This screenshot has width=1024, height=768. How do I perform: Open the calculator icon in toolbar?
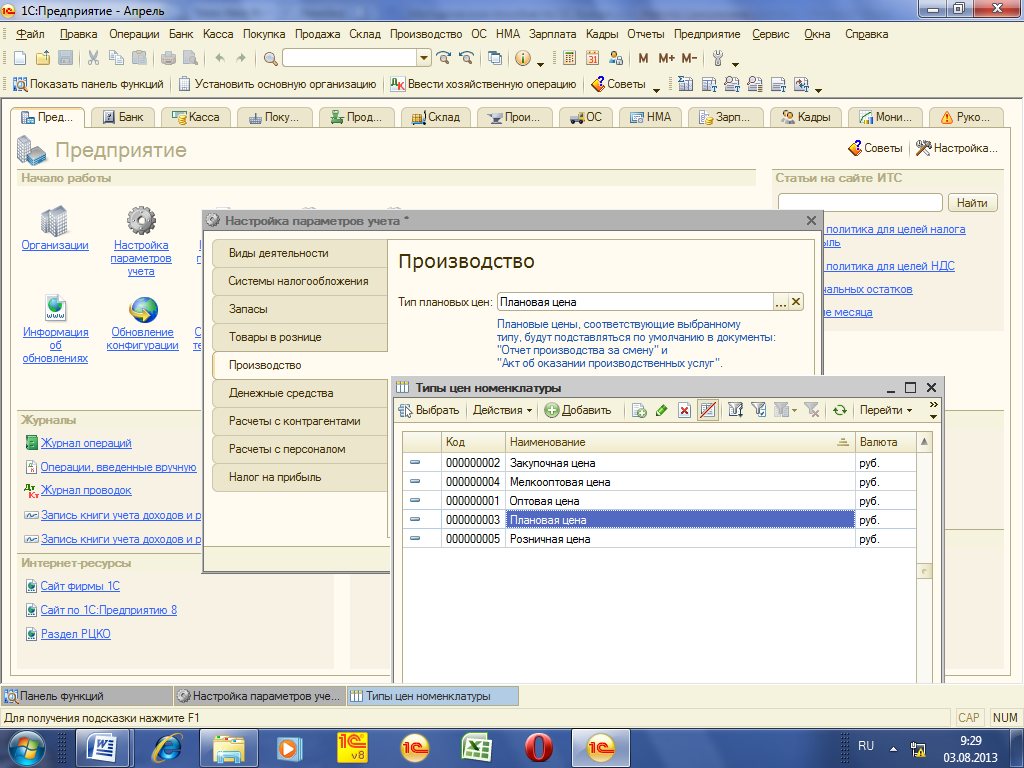(x=569, y=58)
